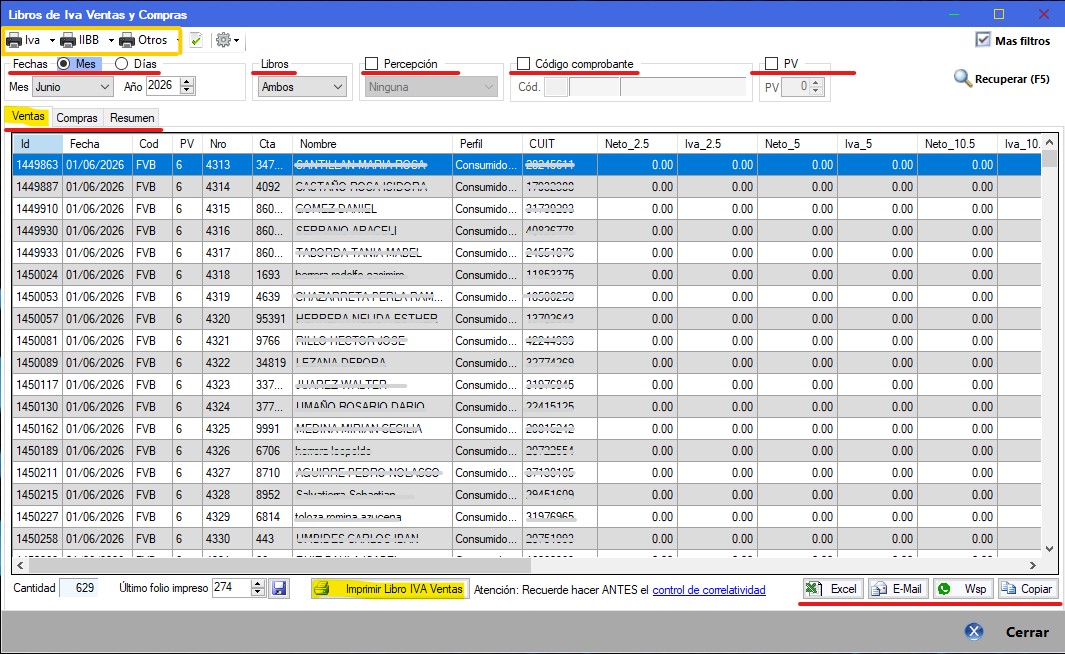The image size is (1065, 654).
Task: Click the green checkmark toolbar icon
Action: click(x=196, y=41)
